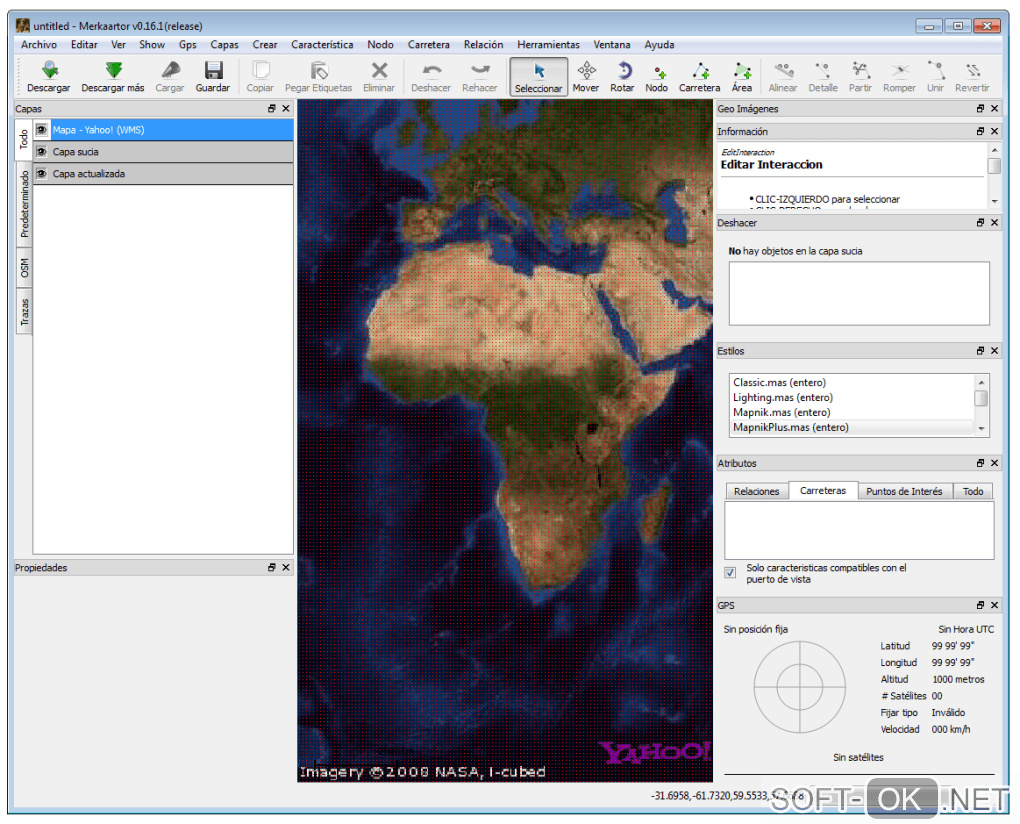Toggle visibility of Mapa - Yahoo! layer
Screen dimensions: 1020x824
pos(42,130)
